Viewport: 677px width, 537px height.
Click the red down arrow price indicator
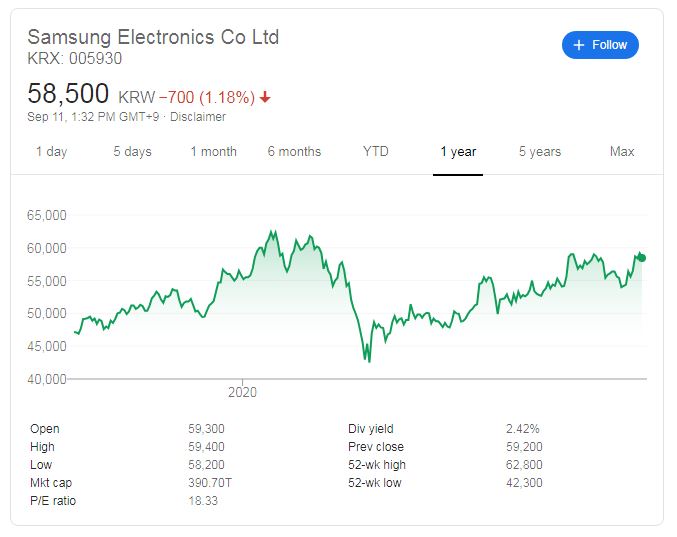[265, 97]
